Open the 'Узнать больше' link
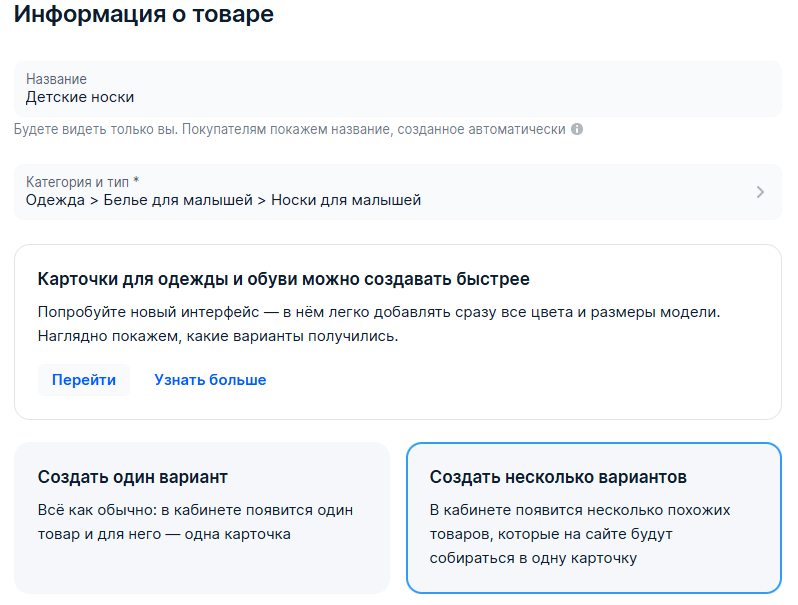798x605 pixels. pyautogui.click(x=210, y=380)
